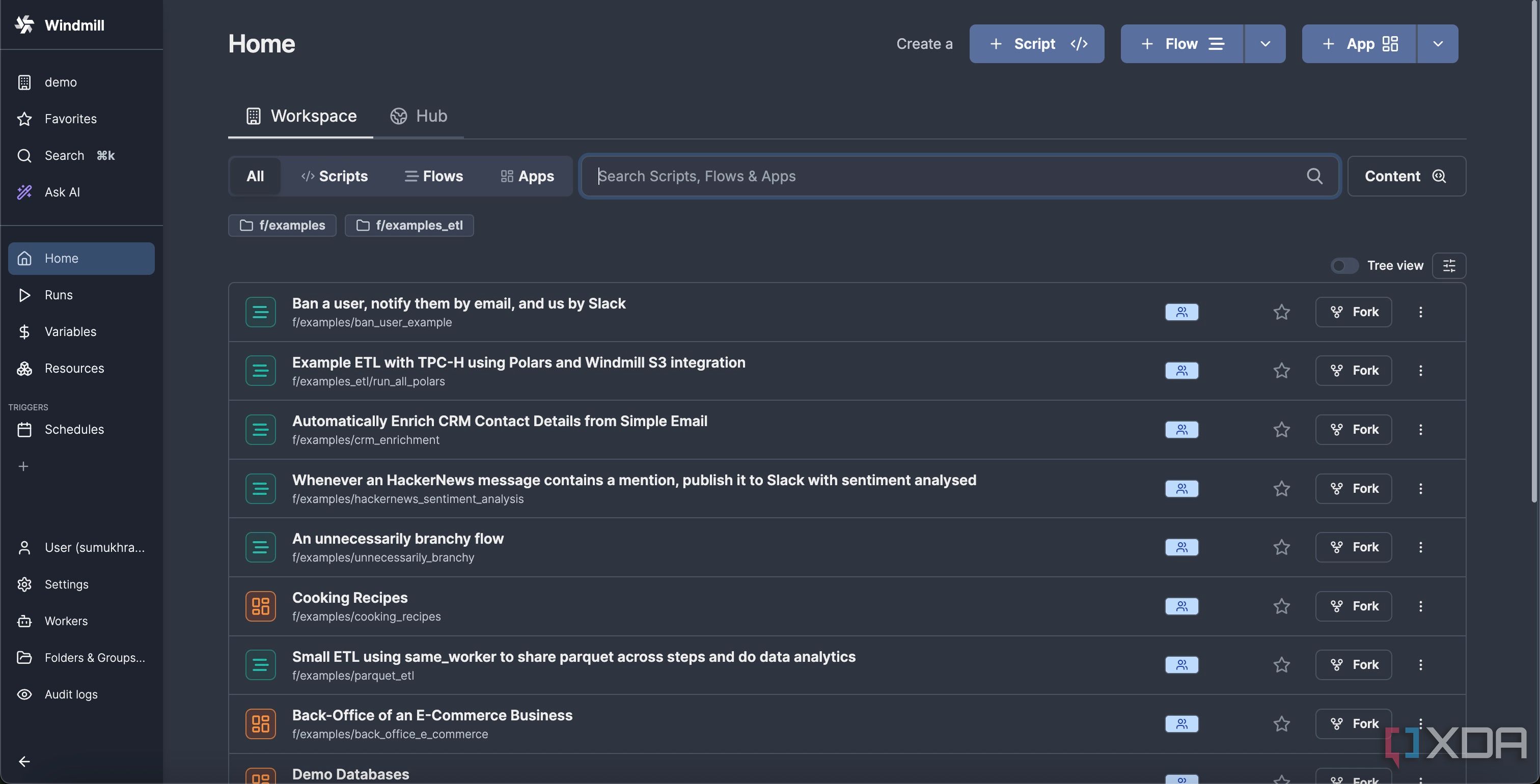This screenshot has width=1540, height=784.
Task: Collapse the sidebar with the back arrow
Action: click(24, 761)
